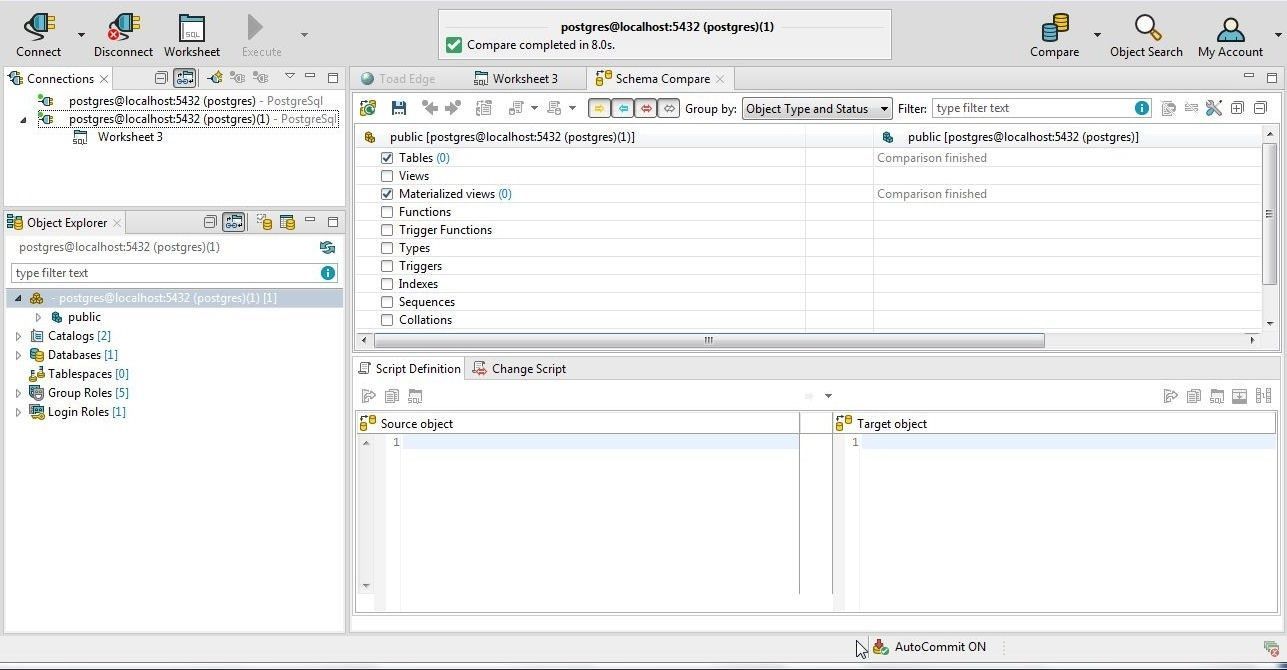The image size is (1287, 670).
Task: Toggle link with editor in Object Explorer
Action: coord(233,222)
